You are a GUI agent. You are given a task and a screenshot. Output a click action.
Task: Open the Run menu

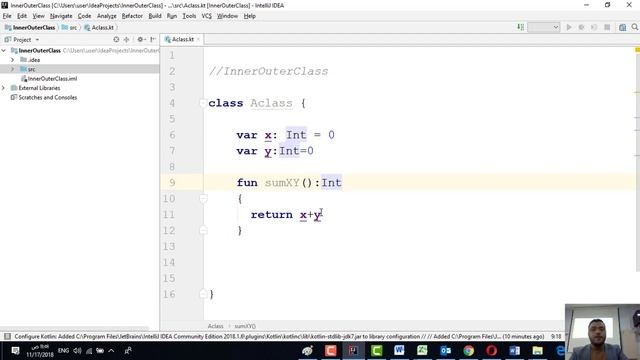point(172,16)
